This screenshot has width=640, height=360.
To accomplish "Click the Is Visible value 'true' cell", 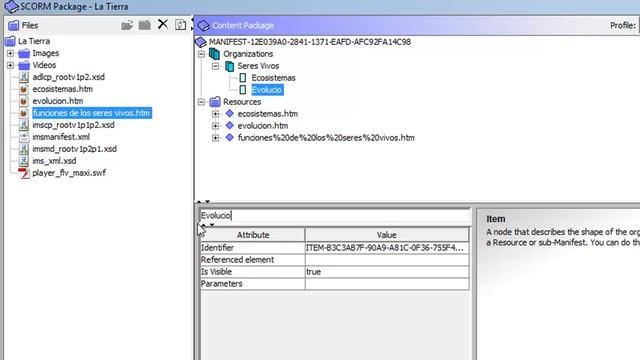I will pyautogui.click(x=387, y=272).
